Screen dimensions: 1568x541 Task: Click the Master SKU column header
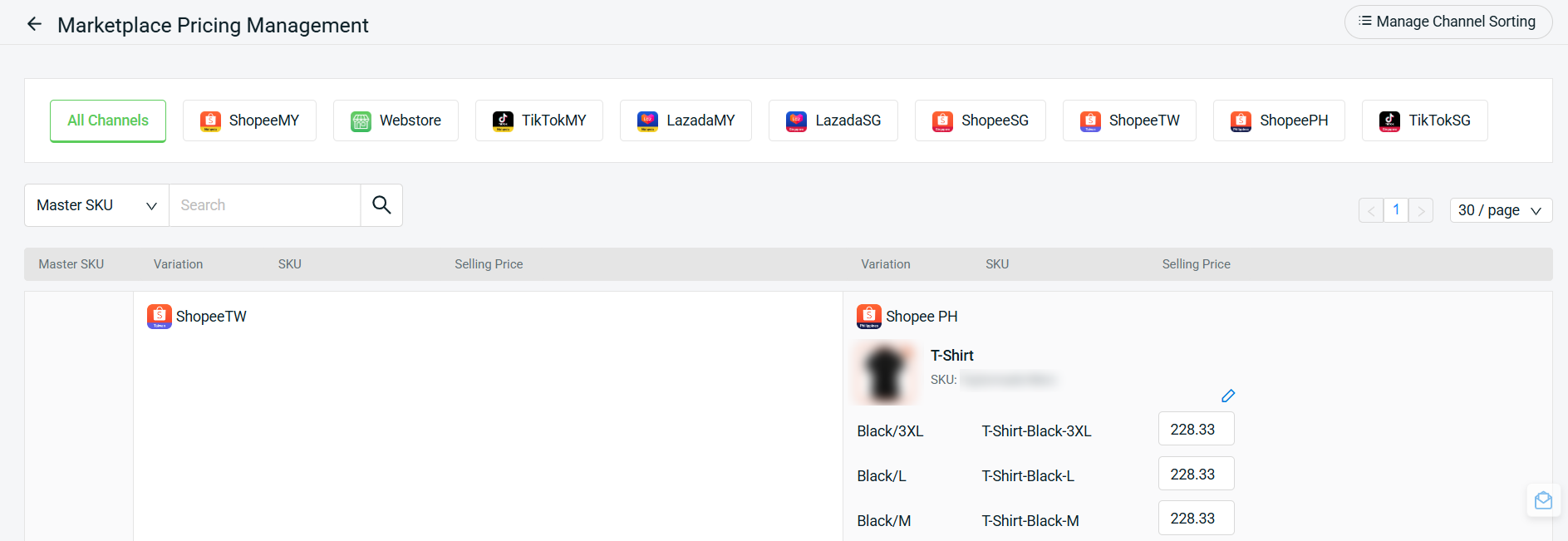pyautogui.click(x=71, y=264)
